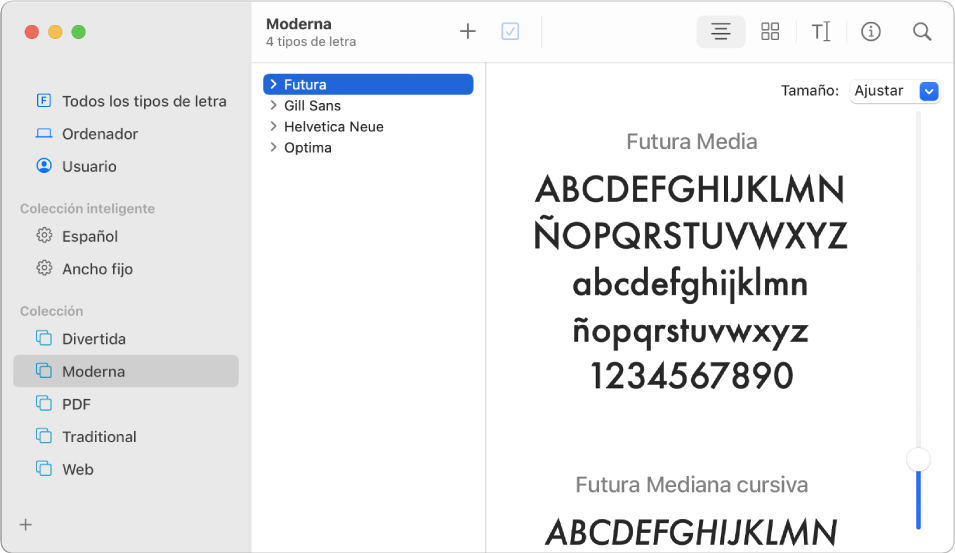The width and height of the screenshot is (955, 553).
Task: Open the Tamaño Ajustar dropdown
Action: [x=894, y=91]
